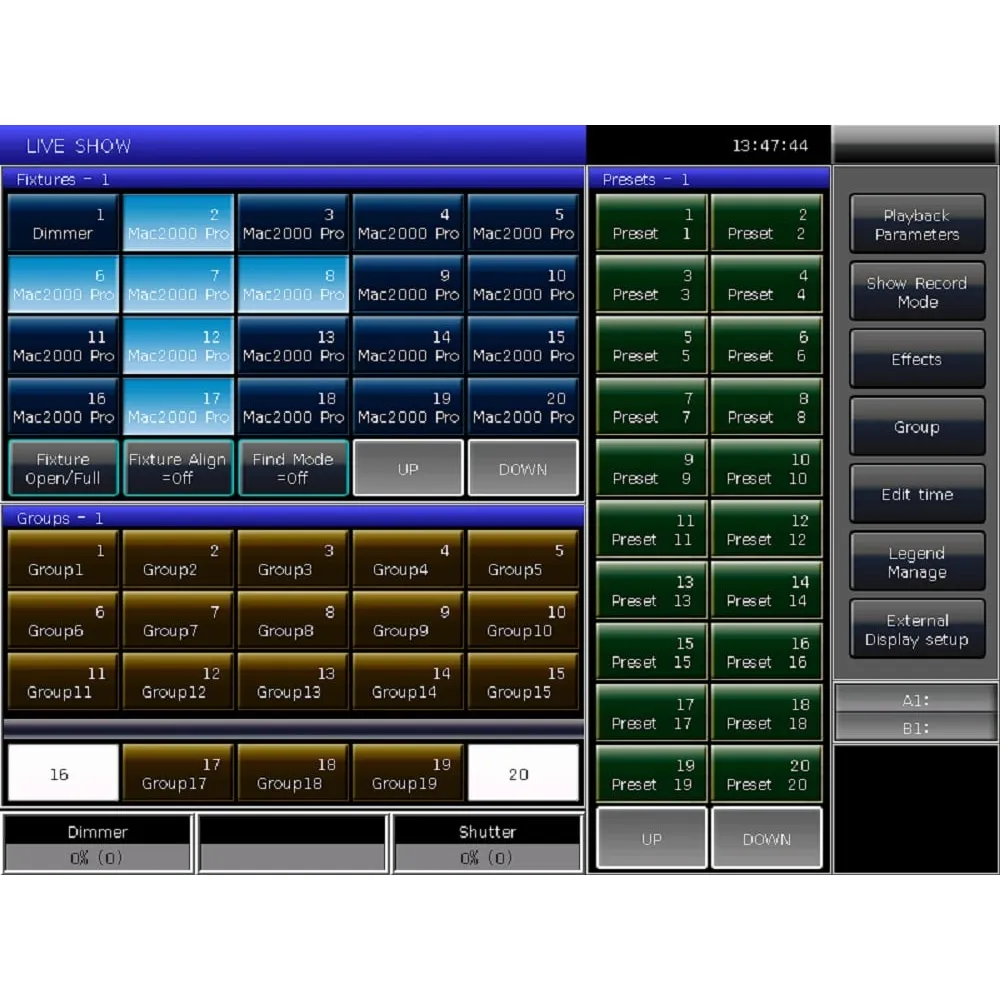Toggle Find Mode =Off
This screenshot has width=1000, height=1000.
(293, 468)
